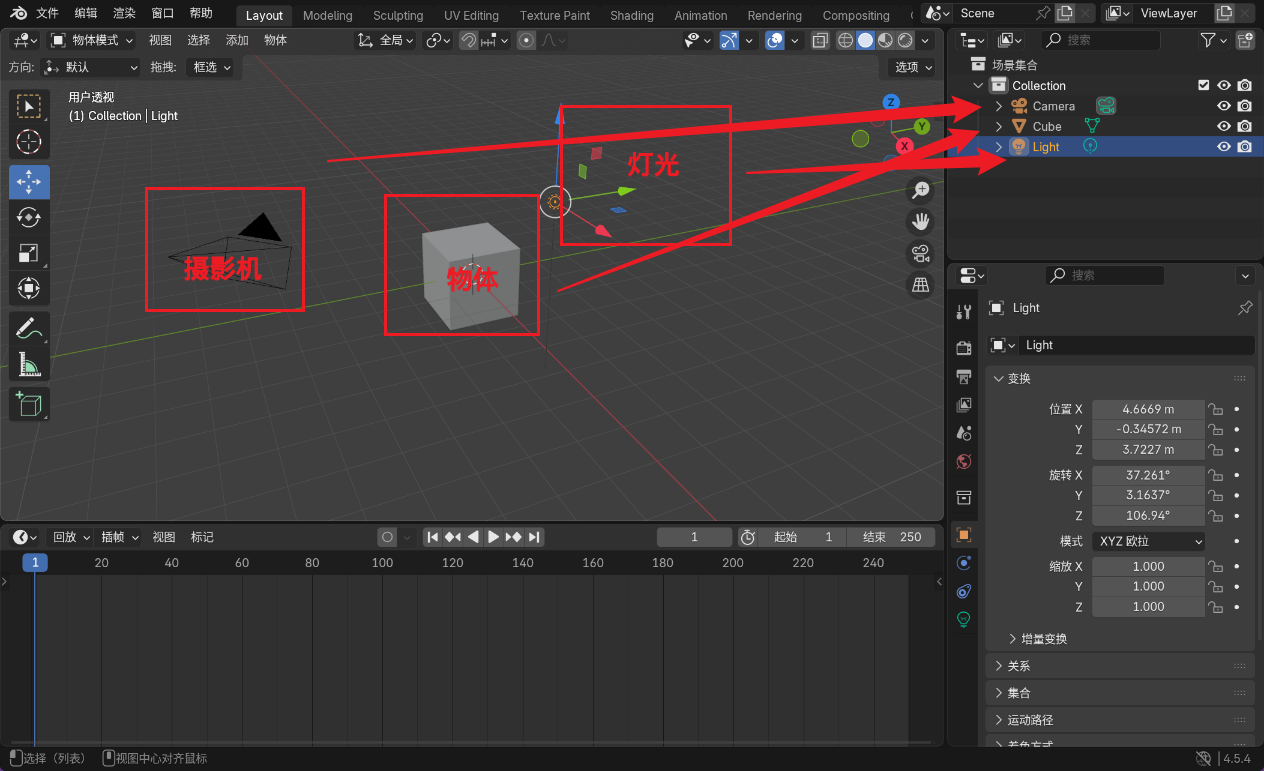
Task: Click the 选项 button in viewport
Action: point(912,67)
